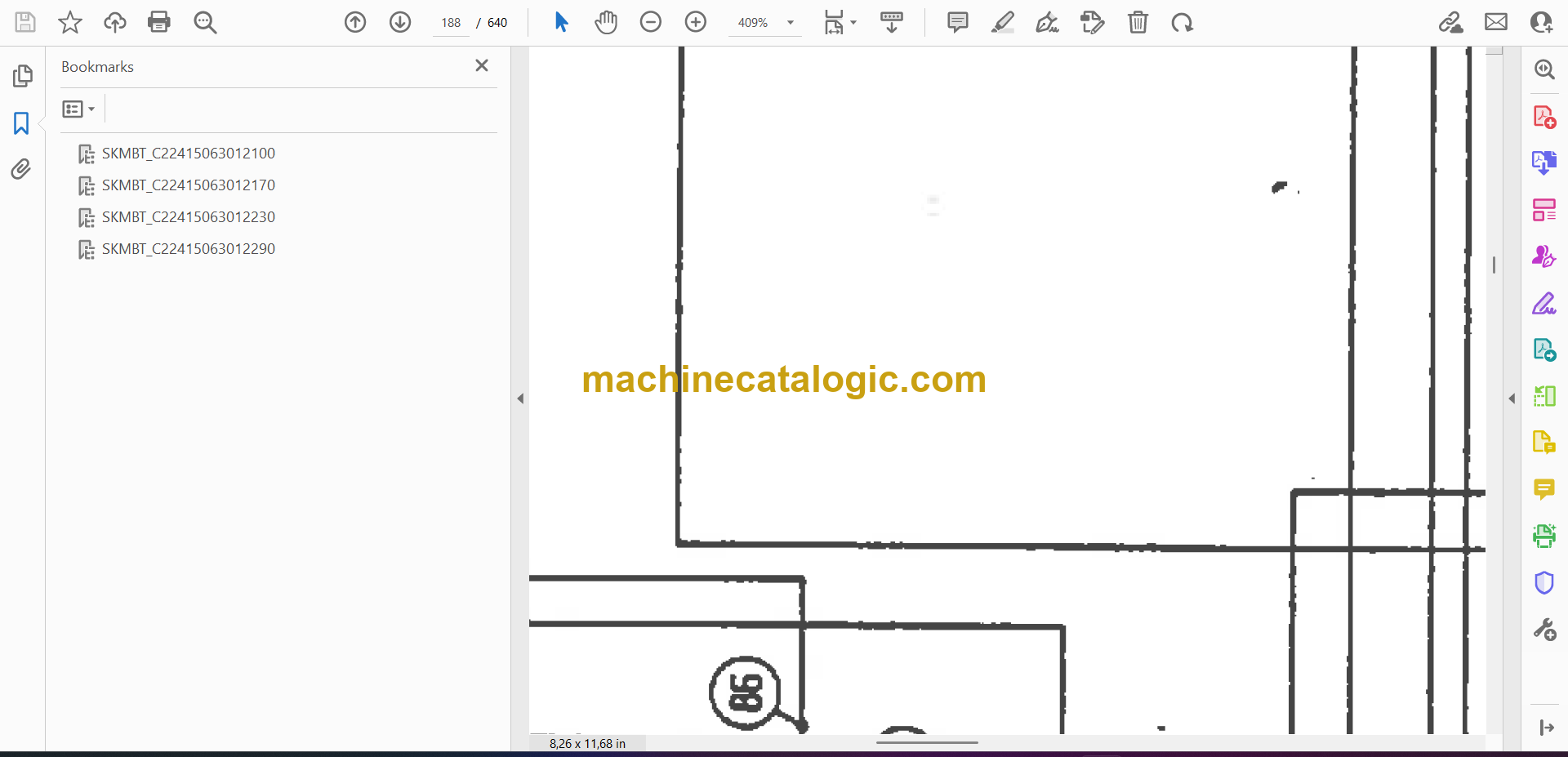1568x757 pixels.
Task: Close the Bookmarks panel
Action: (x=482, y=65)
